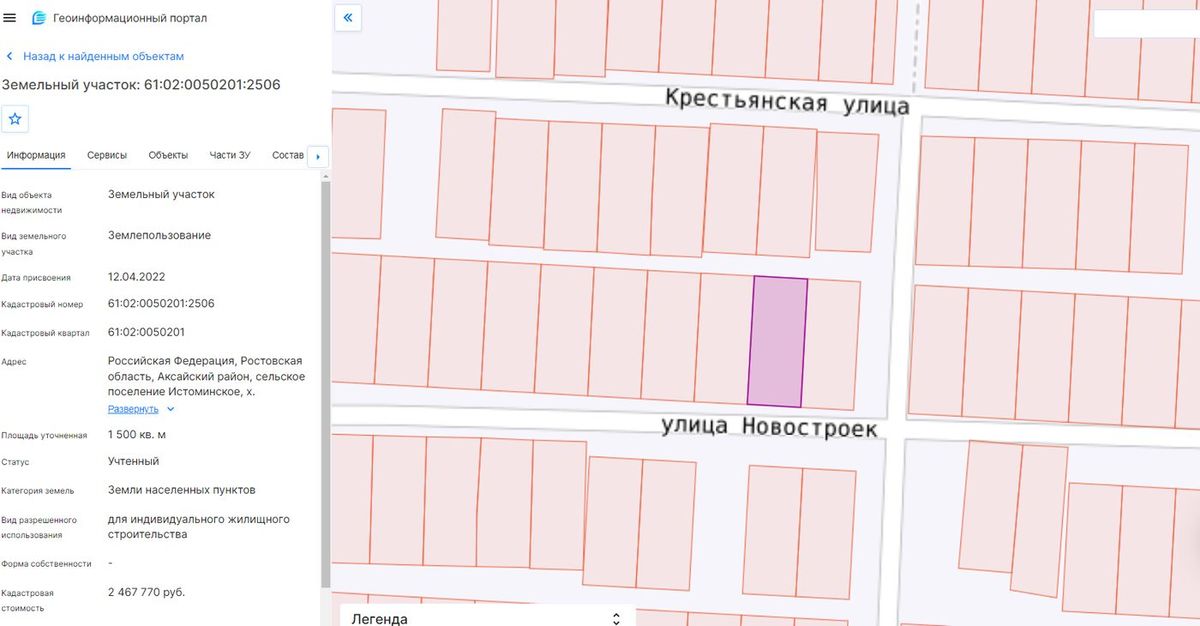1200x626 pixels.
Task: Select the Состав tab
Action: point(288,155)
